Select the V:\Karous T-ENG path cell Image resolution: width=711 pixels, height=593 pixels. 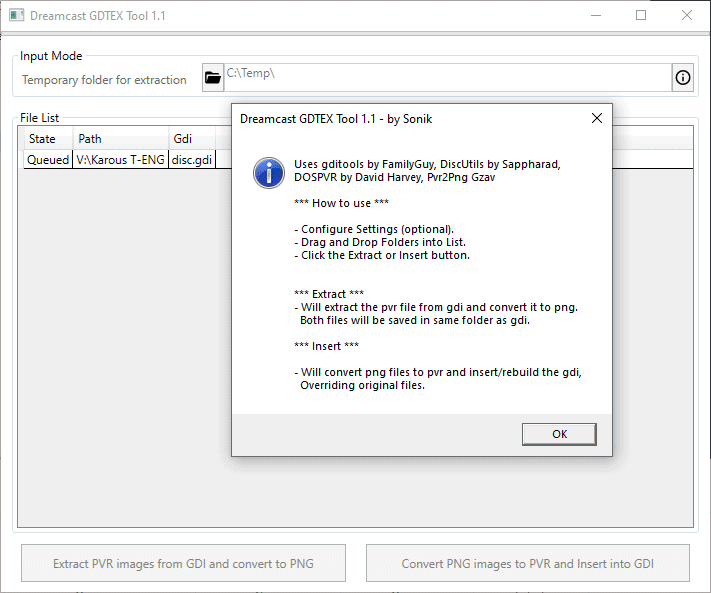(121, 160)
